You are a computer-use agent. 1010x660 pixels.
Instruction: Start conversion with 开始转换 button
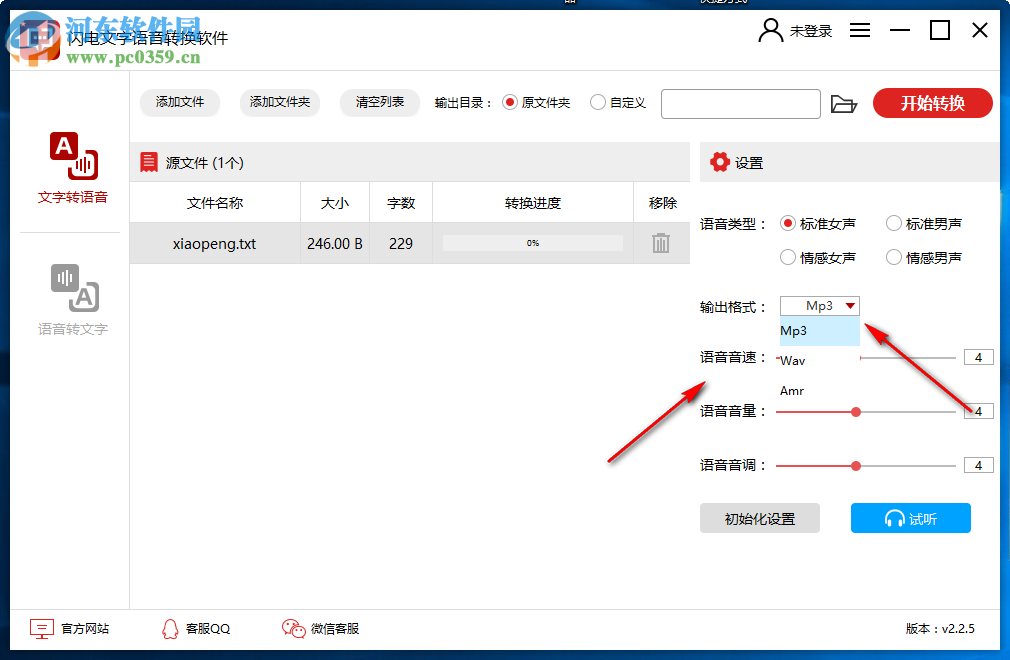932,103
